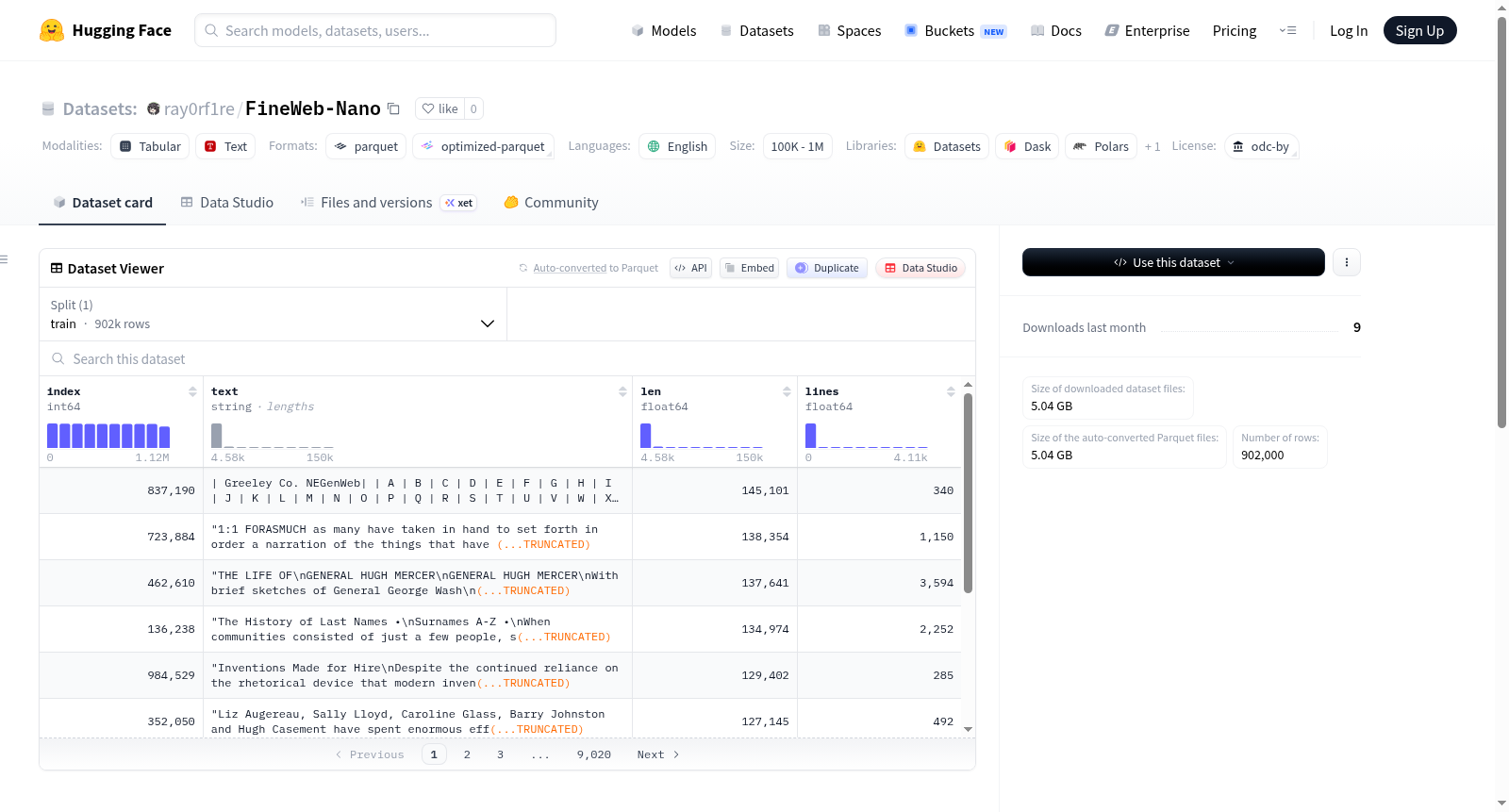The height and width of the screenshot is (812, 1509).
Task: Click the page vertical scrollbar
Action: pyautogui.click(x=1501, y=223)
